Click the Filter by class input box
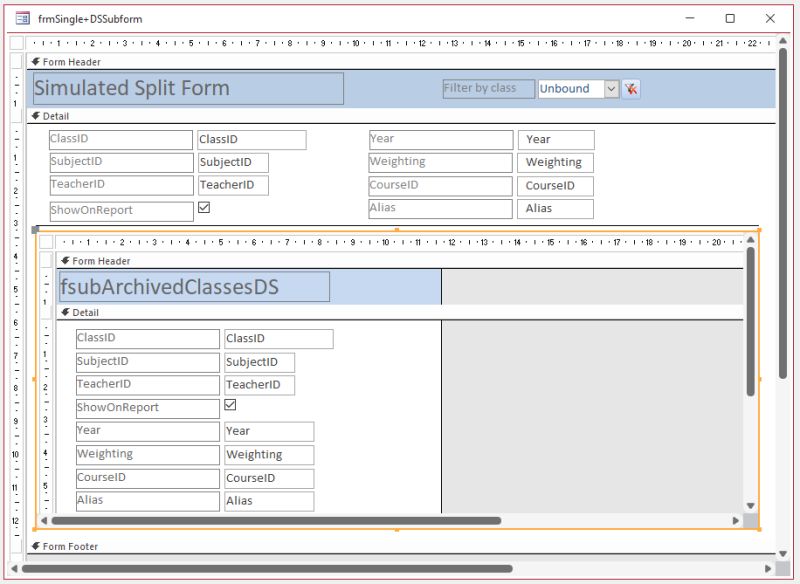This screenshot has width=800, height=584. tap(487, 88)
